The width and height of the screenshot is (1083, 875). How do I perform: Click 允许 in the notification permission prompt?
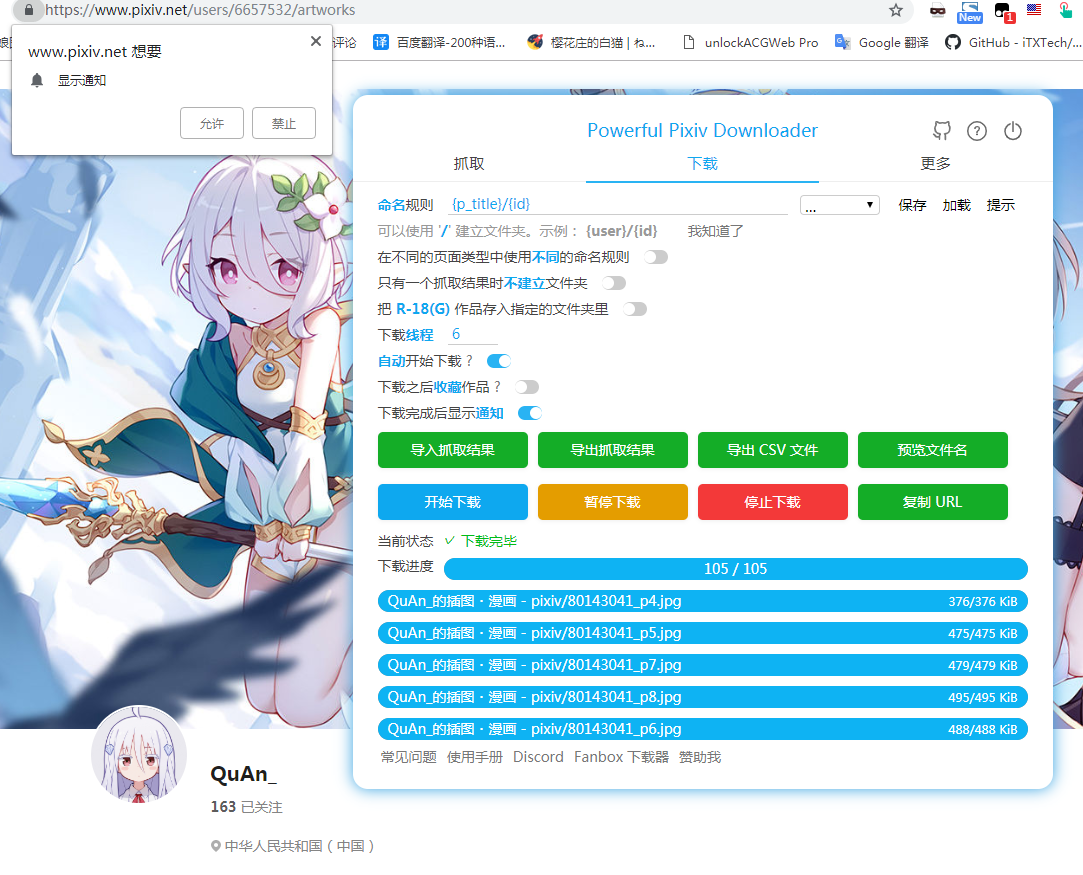coord(211,123)
